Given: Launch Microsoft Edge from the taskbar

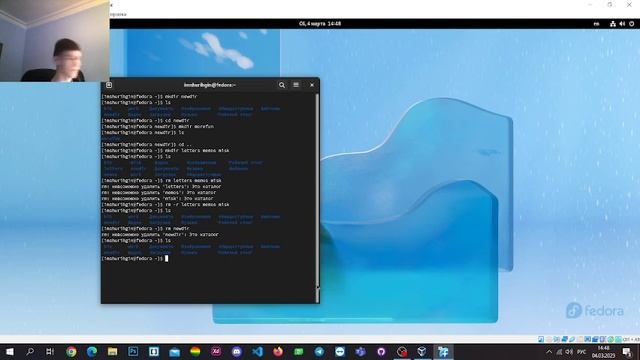Looking at the screenshot, I should 92,351.
